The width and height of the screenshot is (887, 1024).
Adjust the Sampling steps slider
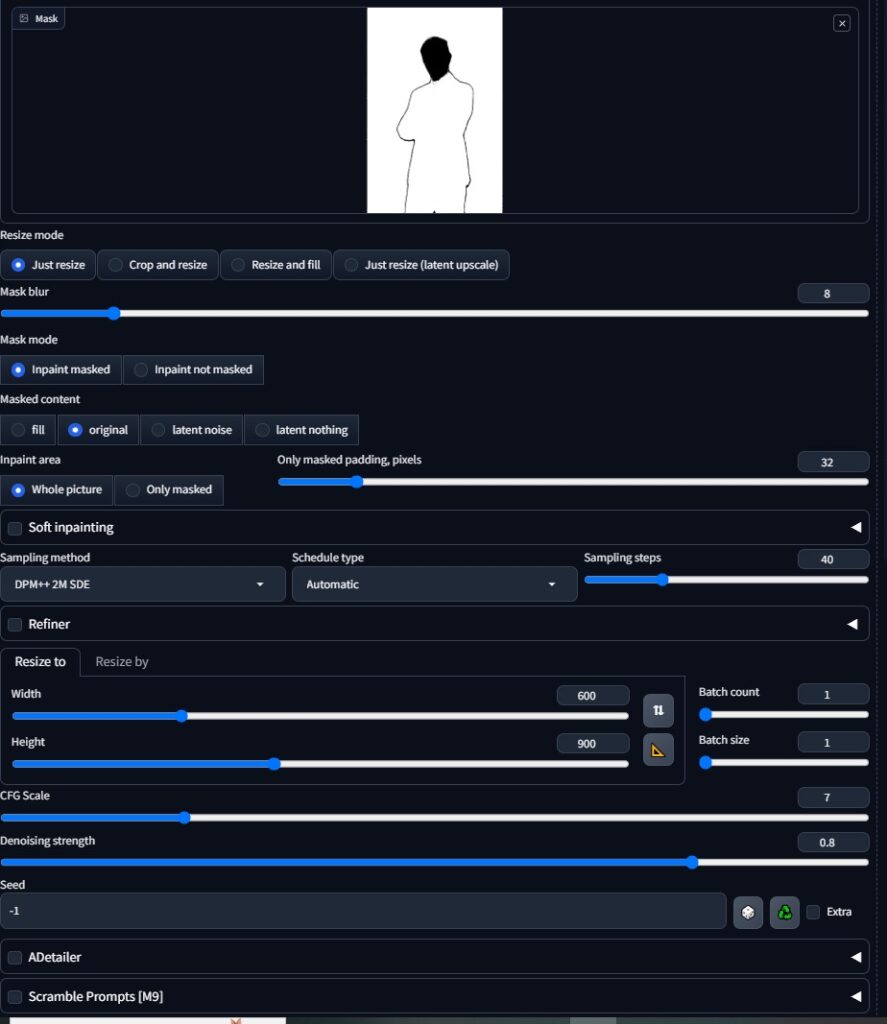(x=726, y=580)
